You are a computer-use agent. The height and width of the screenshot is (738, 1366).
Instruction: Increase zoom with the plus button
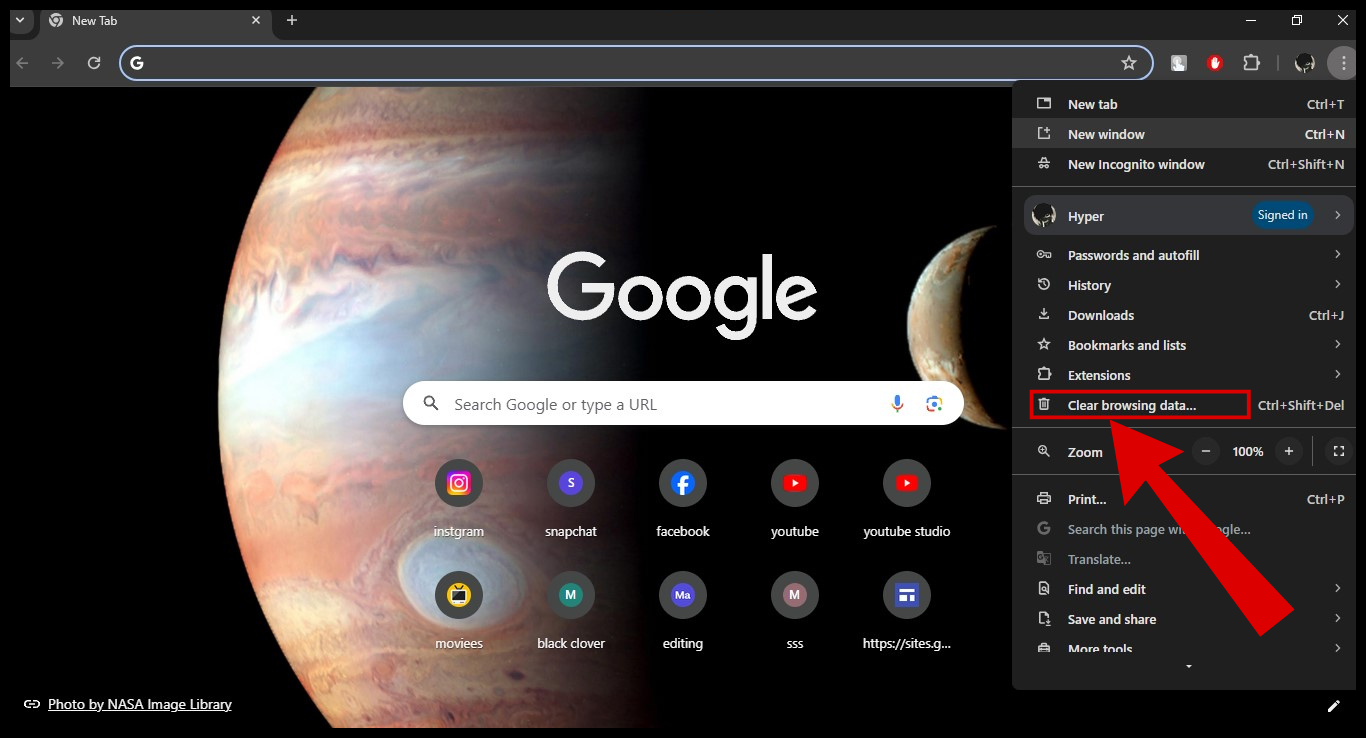1289,451
